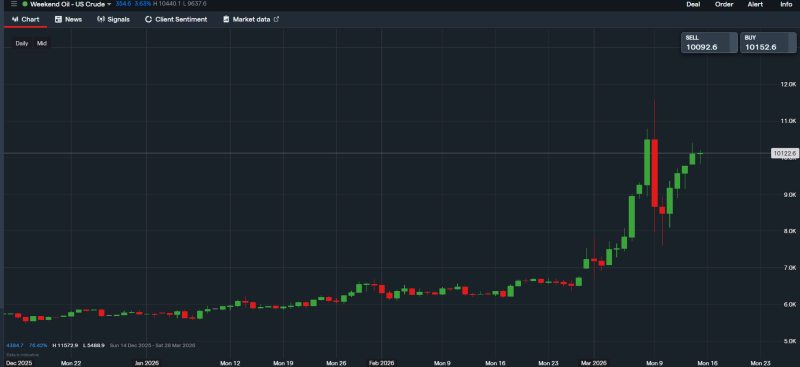
Task: Switch to the News tab
Action: click(x=68, y=19)
